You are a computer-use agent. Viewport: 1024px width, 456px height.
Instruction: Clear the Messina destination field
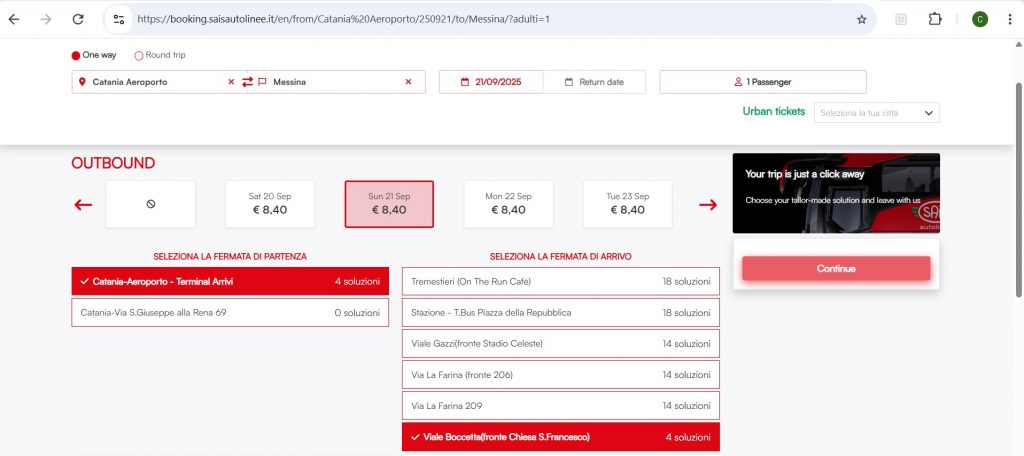click(x=408, y=82)
